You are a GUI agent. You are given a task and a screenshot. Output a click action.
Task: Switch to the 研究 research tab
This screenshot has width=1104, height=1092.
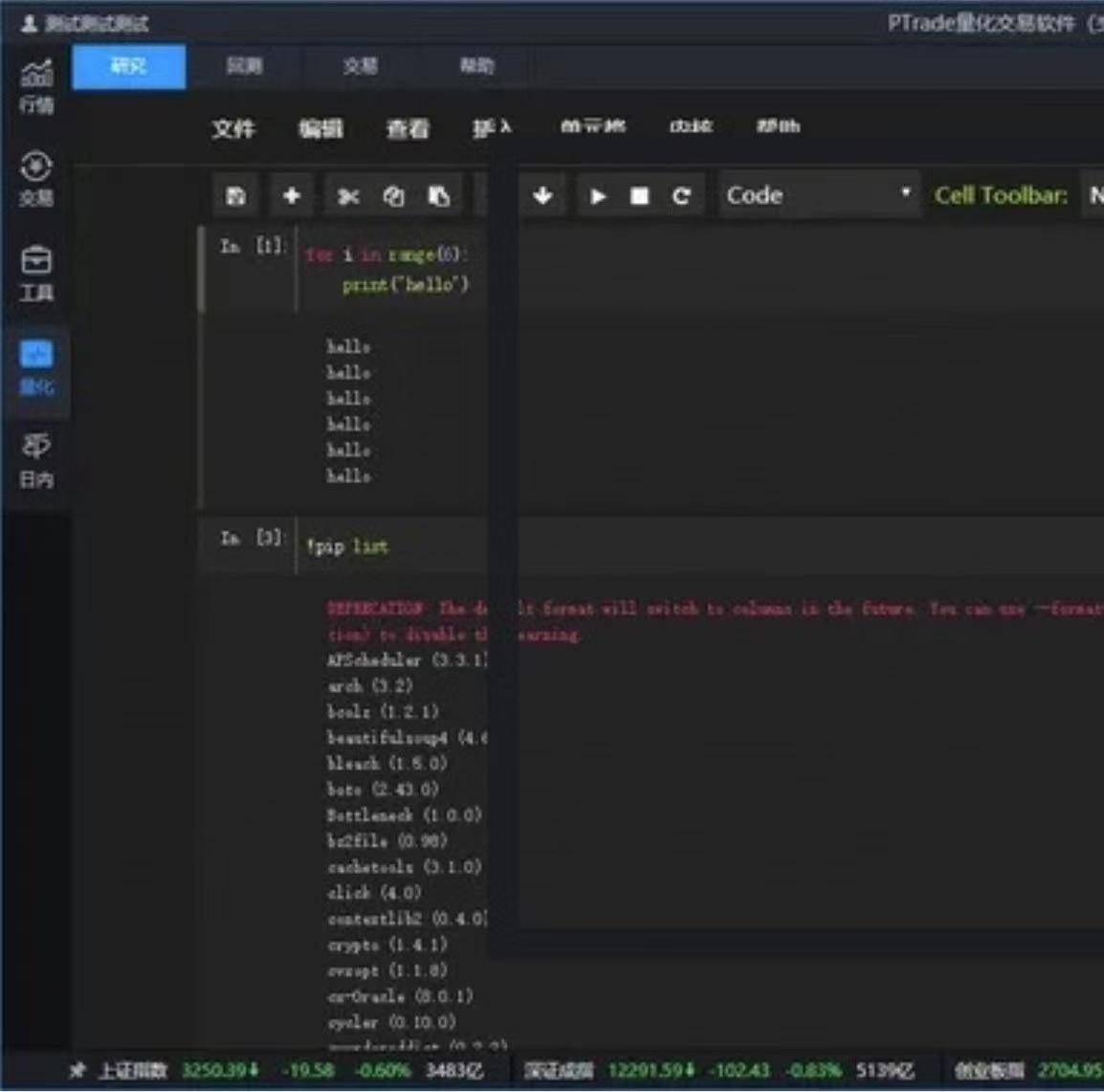[x=129, y=67]
